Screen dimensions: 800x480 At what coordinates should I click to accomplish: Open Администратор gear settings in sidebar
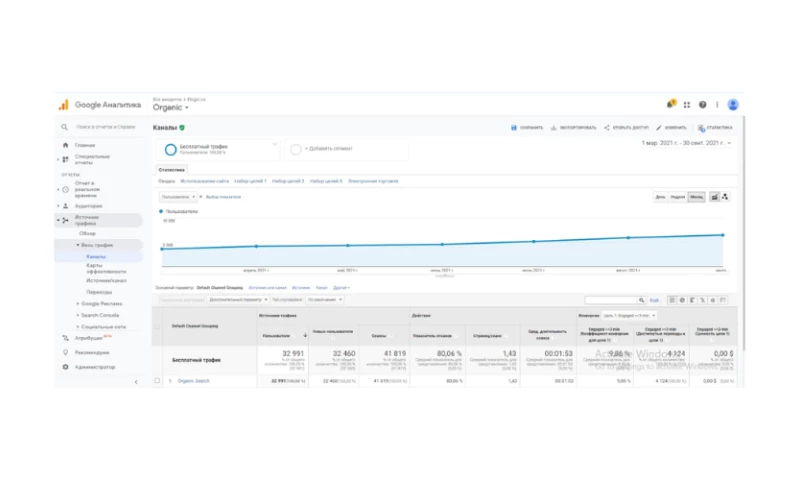click(x=65, y=367)
